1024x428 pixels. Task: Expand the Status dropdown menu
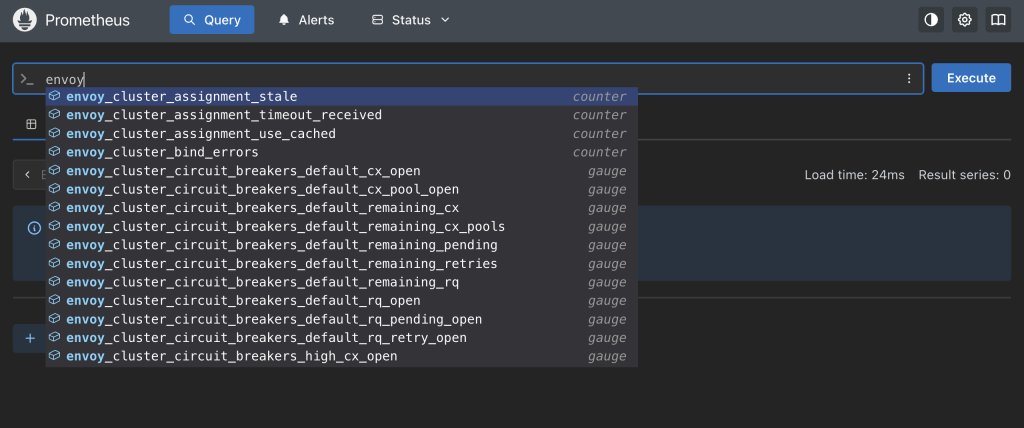[x=410, y=20]
